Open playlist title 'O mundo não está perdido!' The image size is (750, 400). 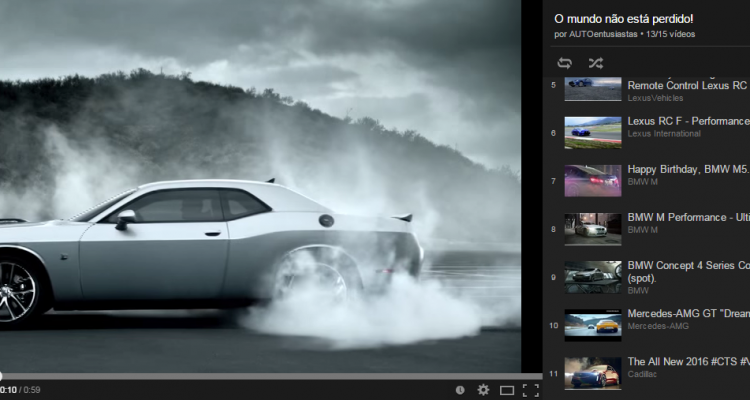(622, 19)
